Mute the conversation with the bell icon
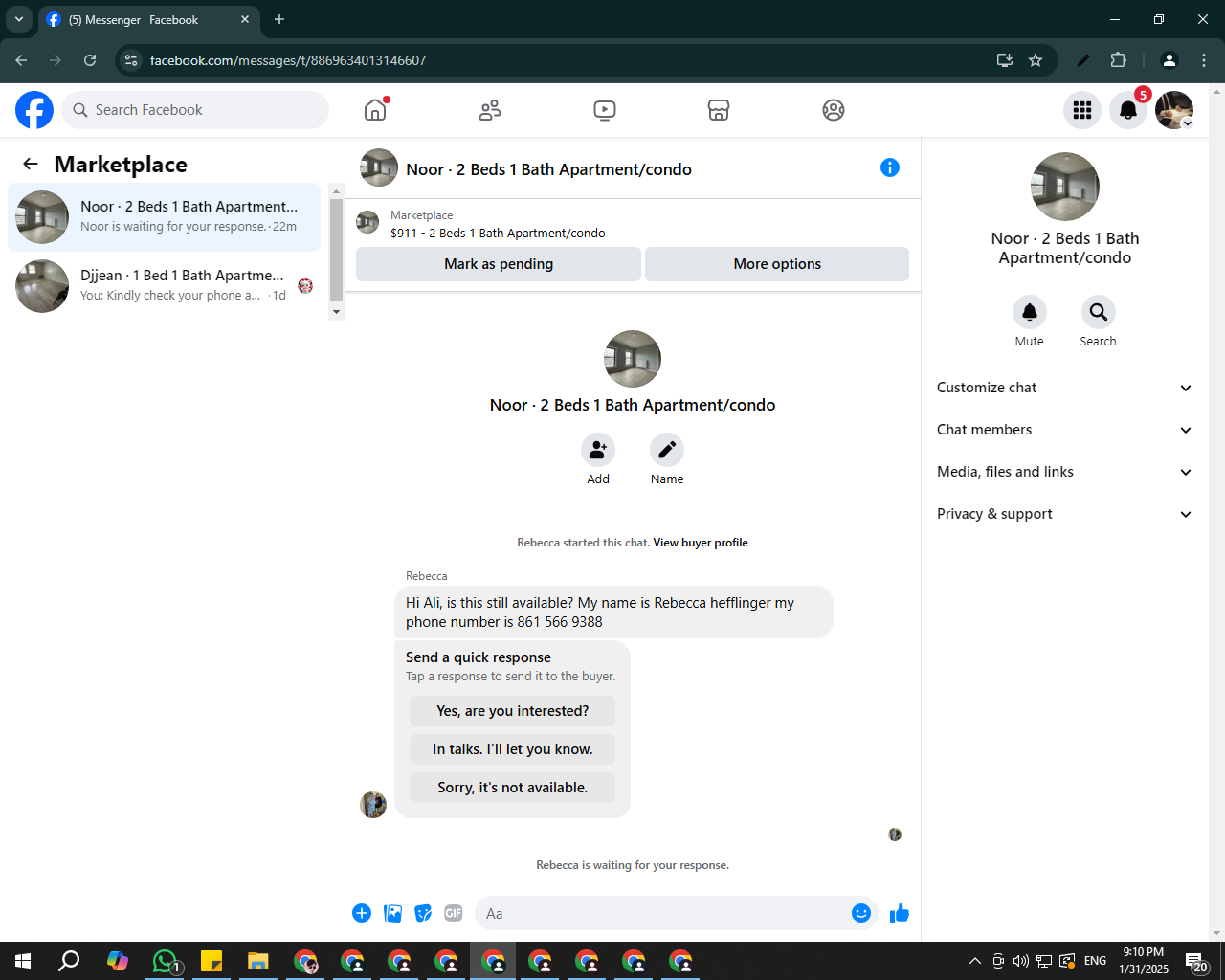Viewport: 1225px width, 980px height. click(x=1030, y=312)
